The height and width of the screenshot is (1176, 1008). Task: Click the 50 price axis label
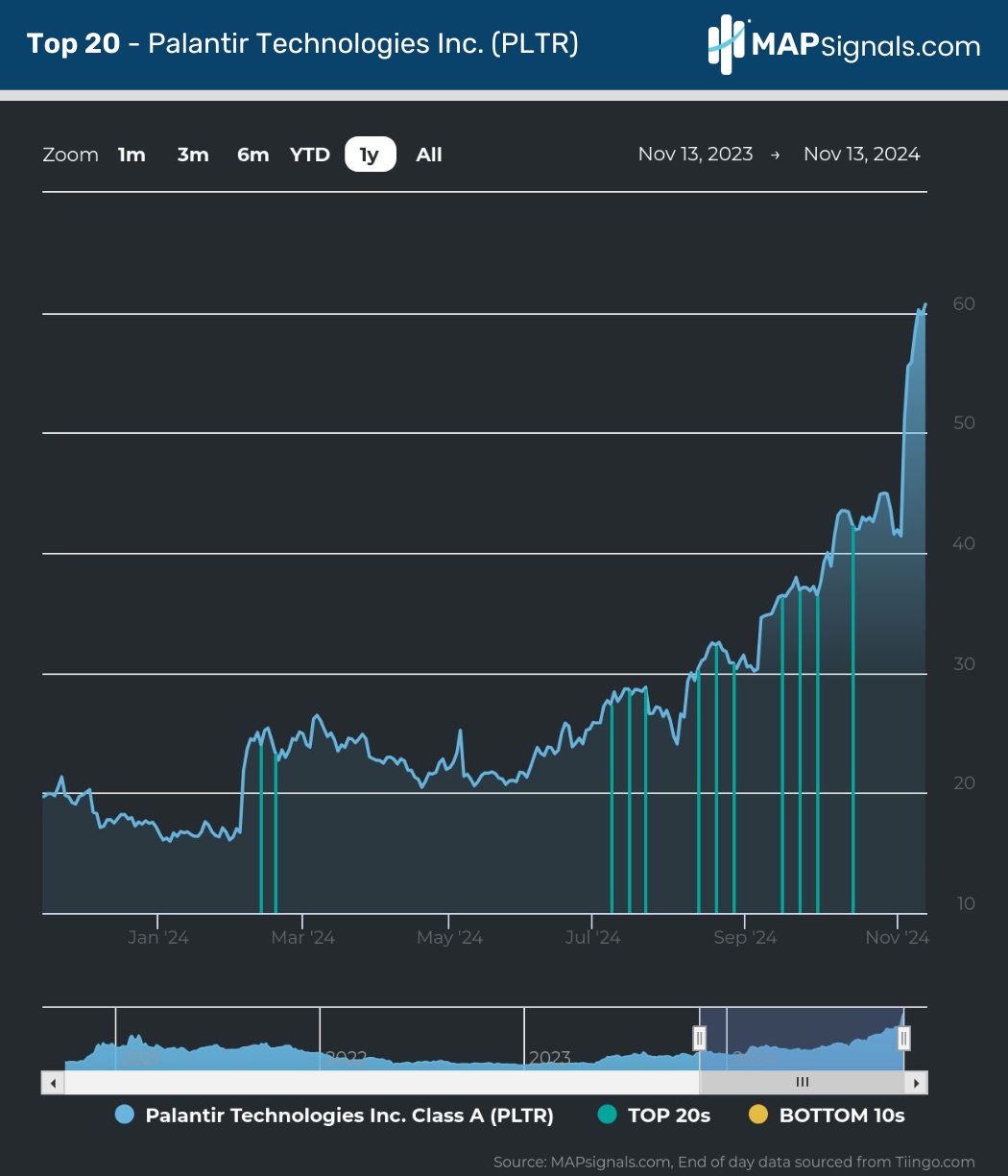964,423
